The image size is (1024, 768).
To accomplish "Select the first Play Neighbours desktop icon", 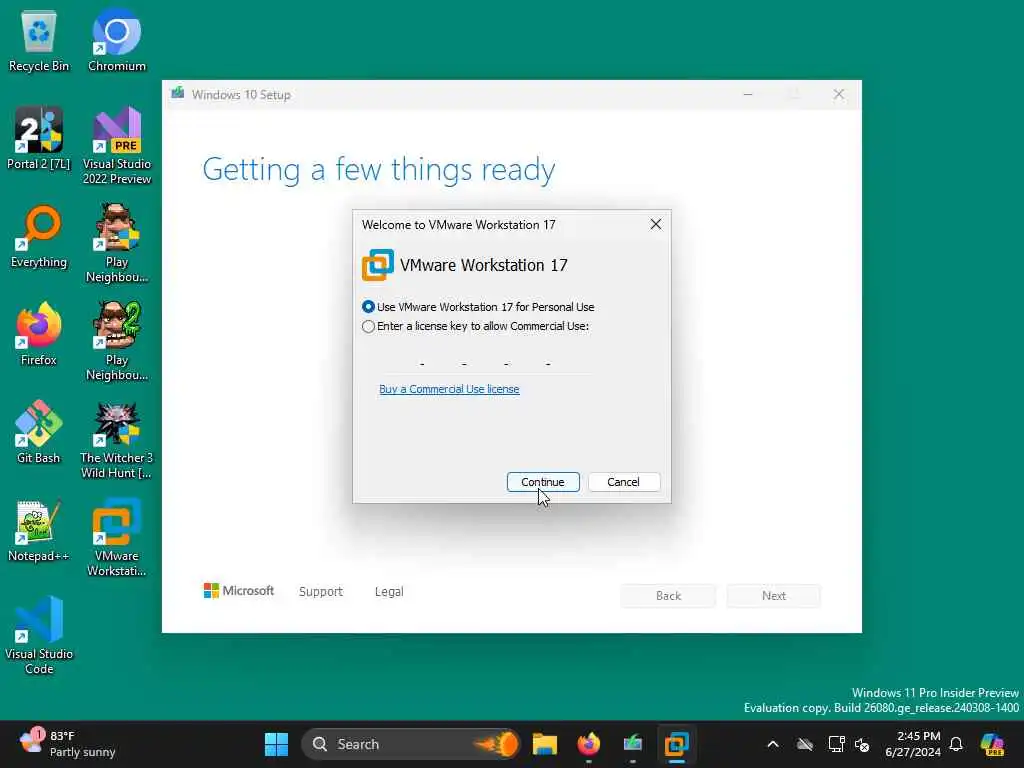I will (117, 243).
